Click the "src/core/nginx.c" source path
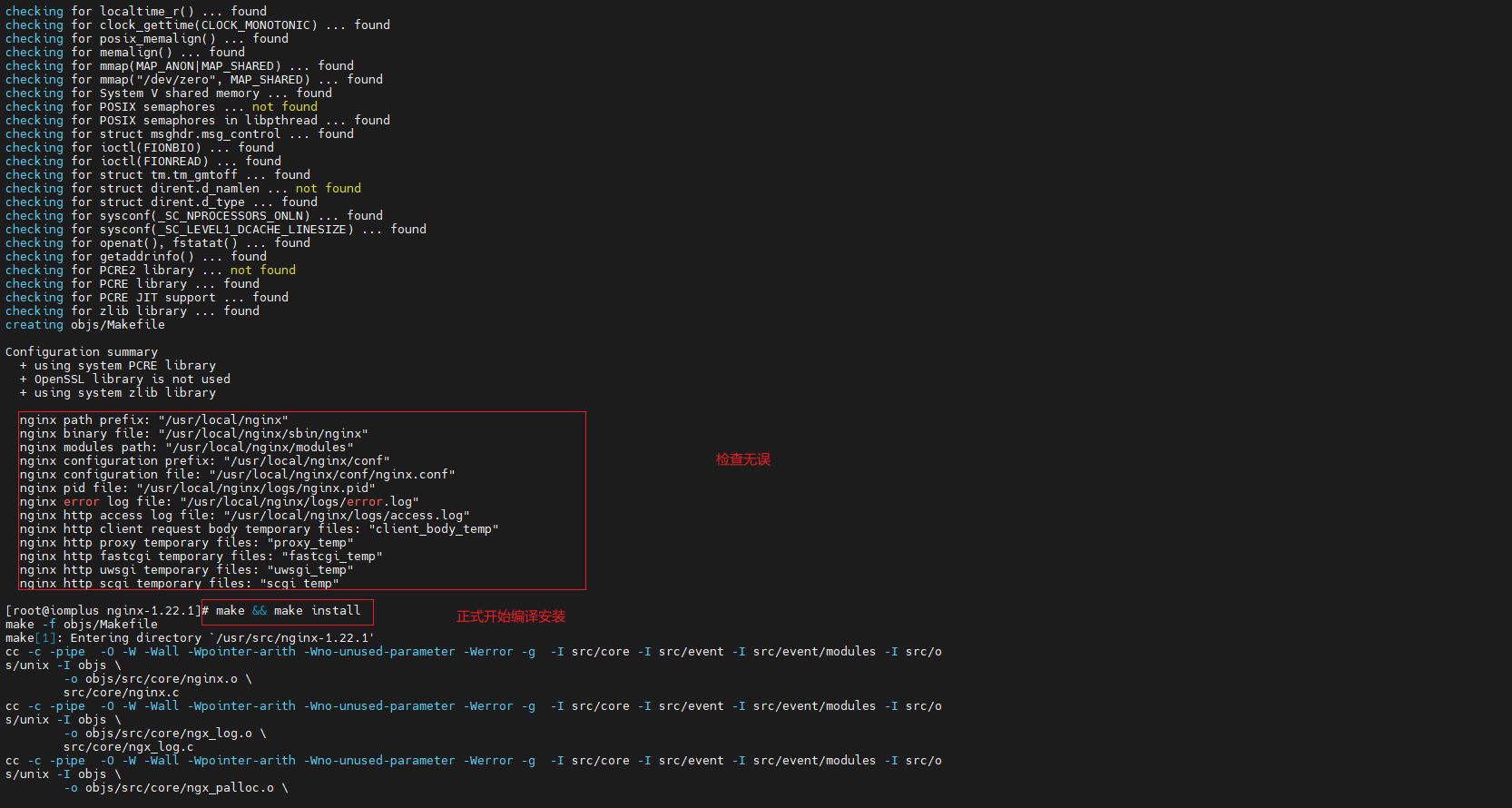Screen dimensions: 1512x808 tap(121, 693)
